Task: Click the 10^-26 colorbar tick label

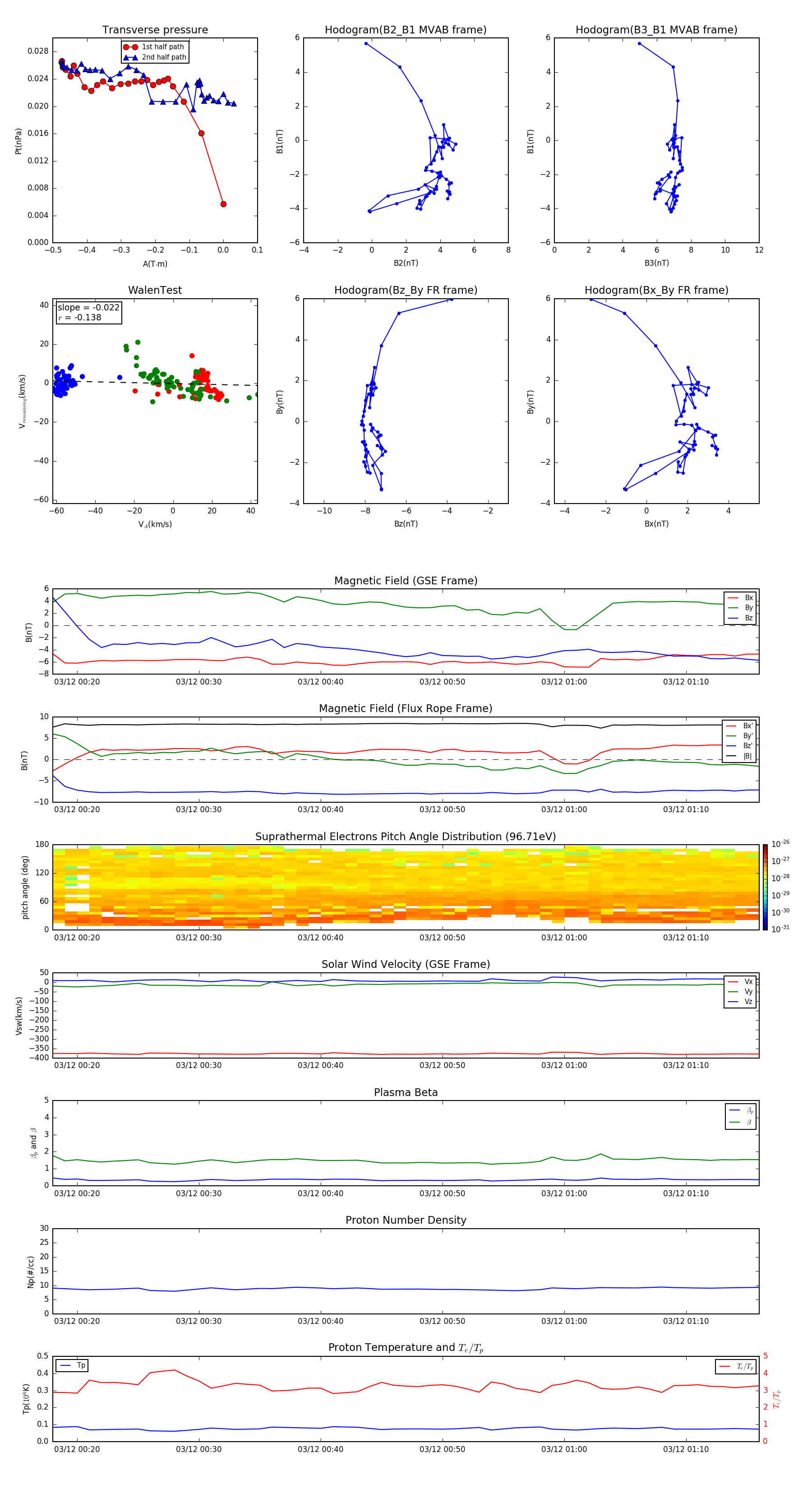Action: [780, 844]
